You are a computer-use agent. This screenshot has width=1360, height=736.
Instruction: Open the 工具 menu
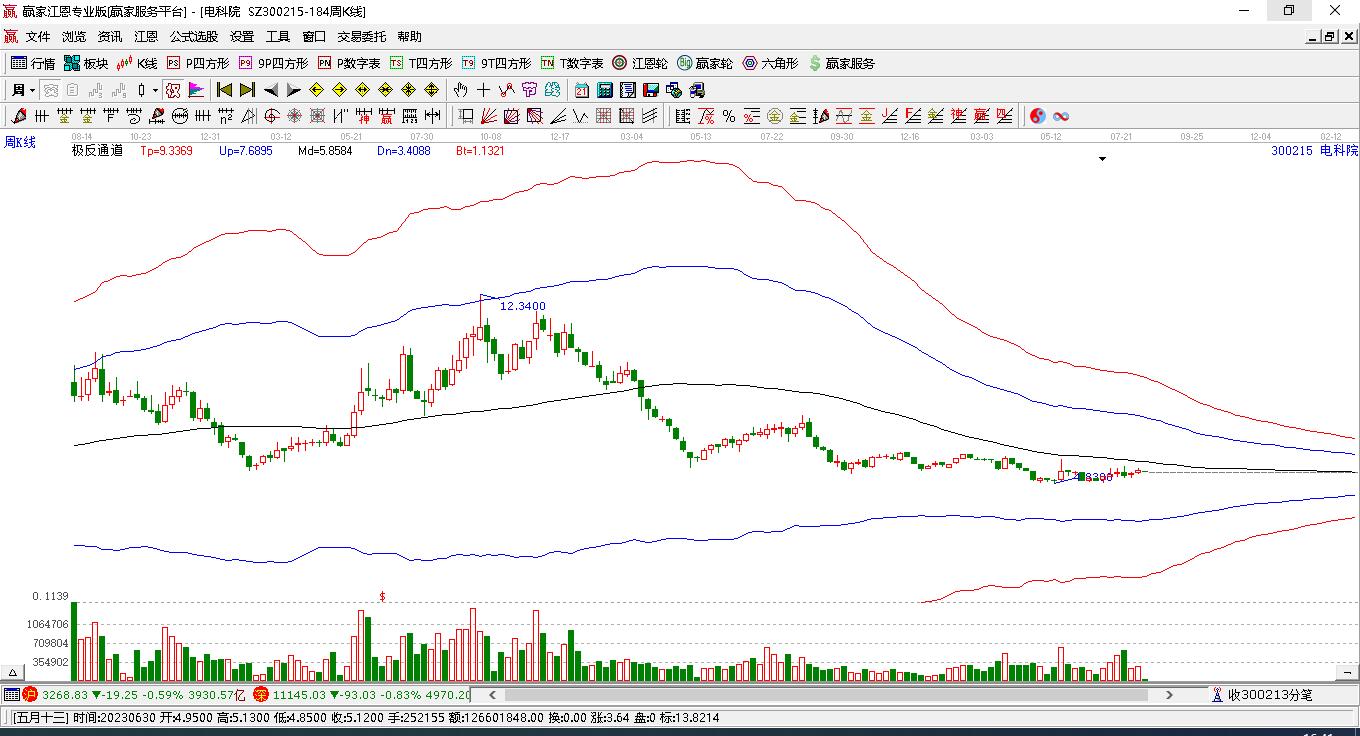click(278, 37)
